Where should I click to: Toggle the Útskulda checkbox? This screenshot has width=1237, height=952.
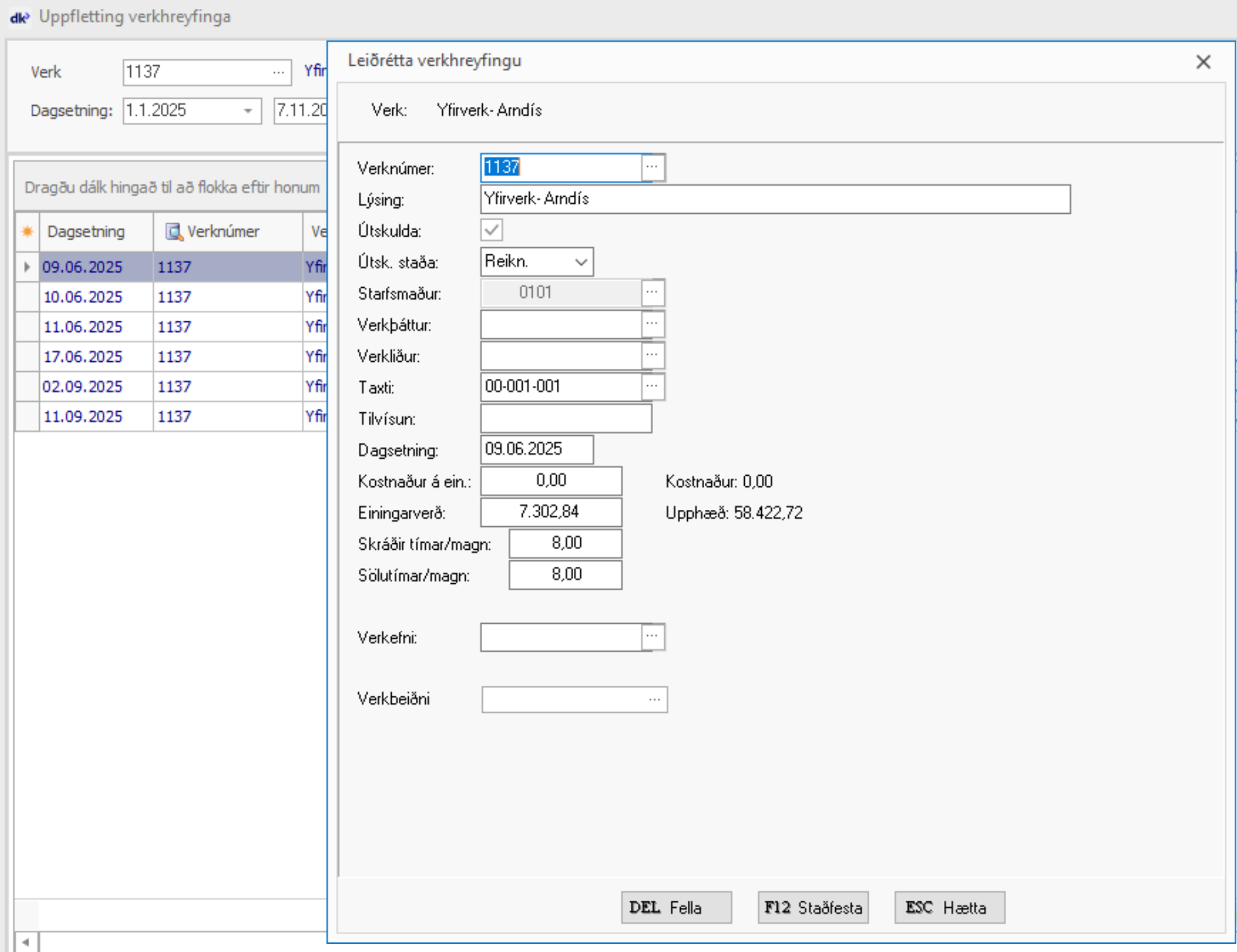[x=492, y=230]
